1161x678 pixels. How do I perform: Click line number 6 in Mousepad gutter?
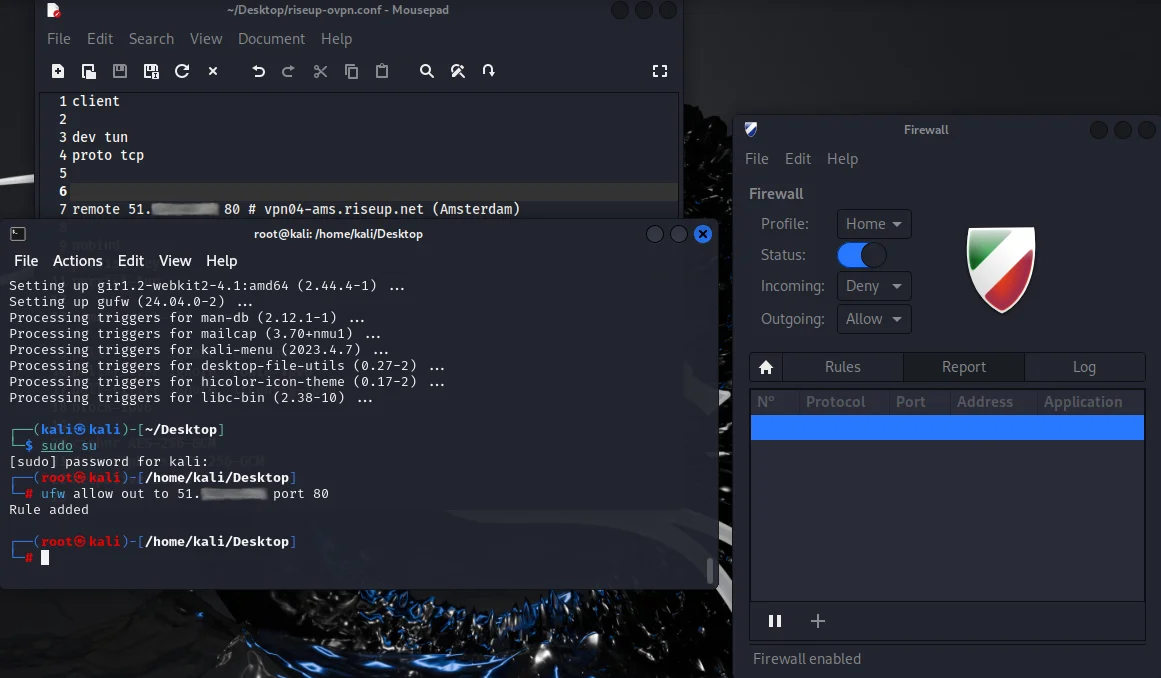(63, 192)
